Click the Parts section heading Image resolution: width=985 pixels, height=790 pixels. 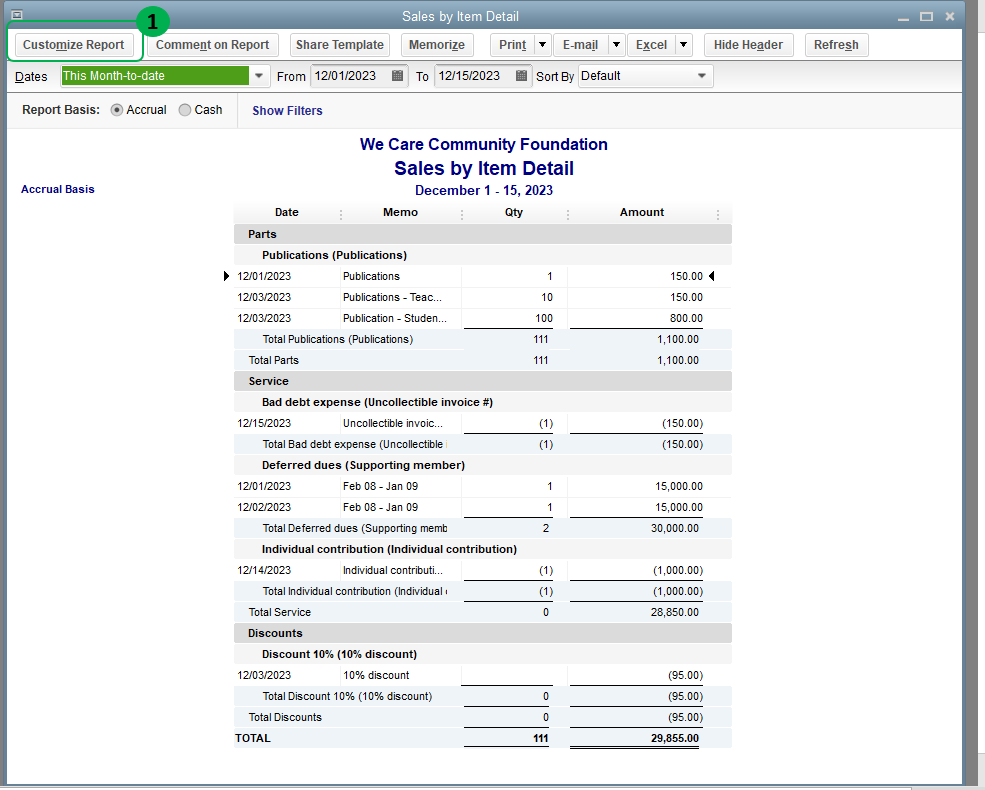pyautogui.click(x=482, y=234)
